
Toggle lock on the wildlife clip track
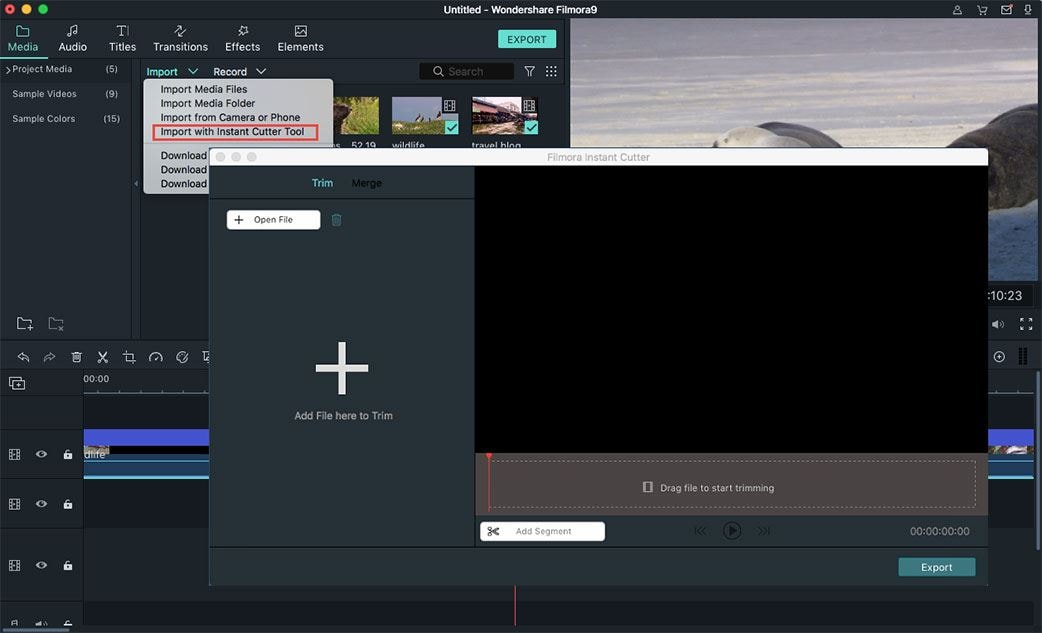click(x=68, y=454)
